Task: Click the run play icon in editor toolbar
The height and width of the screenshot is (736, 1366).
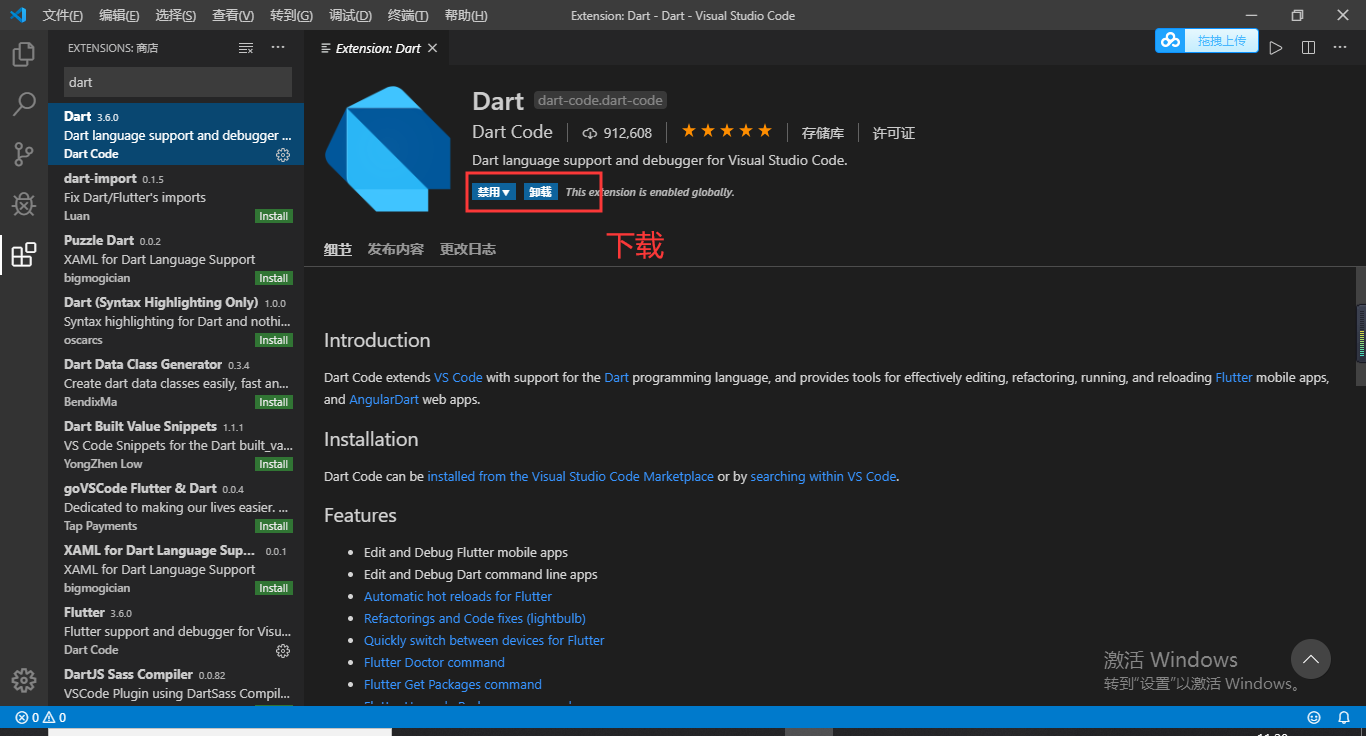Action: [x=1276, y=48]
